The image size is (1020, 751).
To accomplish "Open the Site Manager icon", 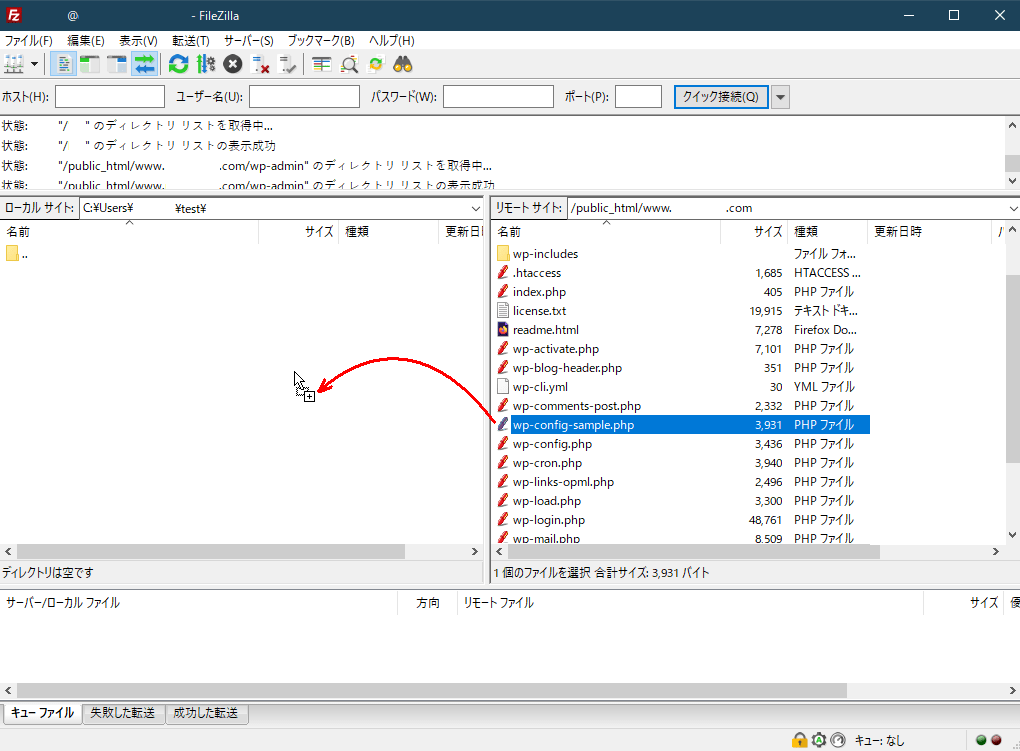I will [x=14, y=64].
